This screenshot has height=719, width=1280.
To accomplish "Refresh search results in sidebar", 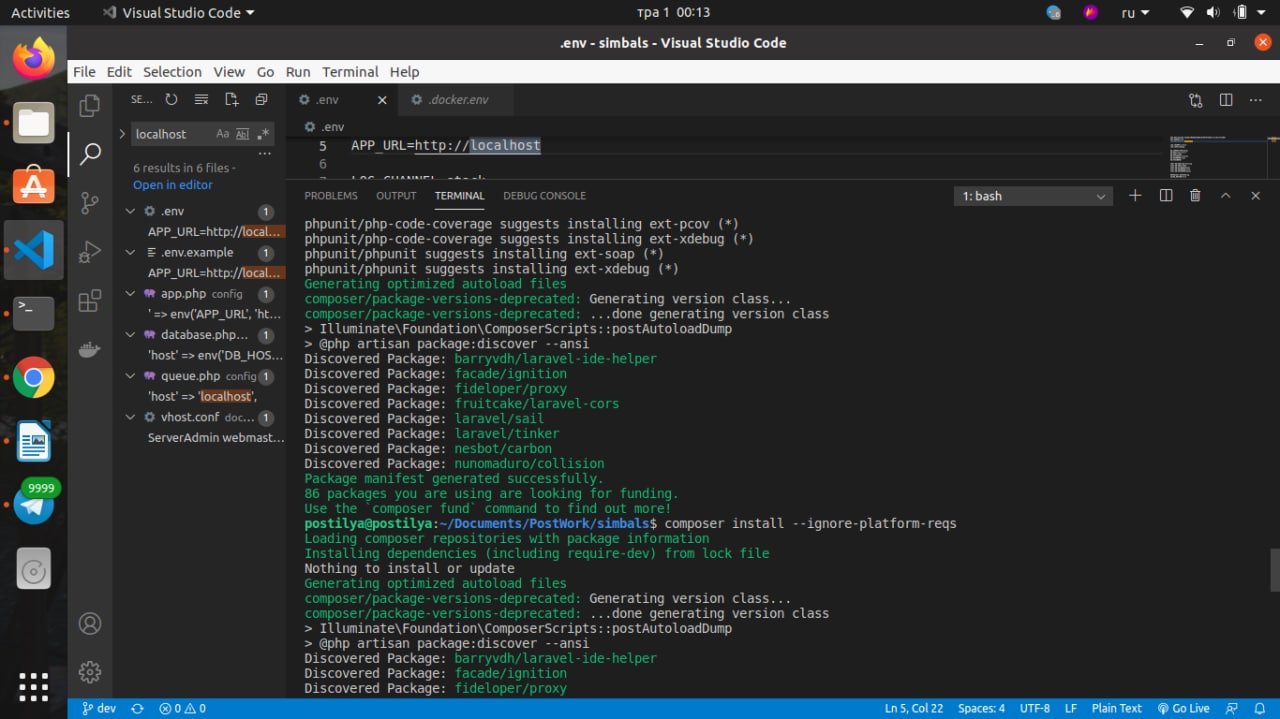I will point(171,99).
